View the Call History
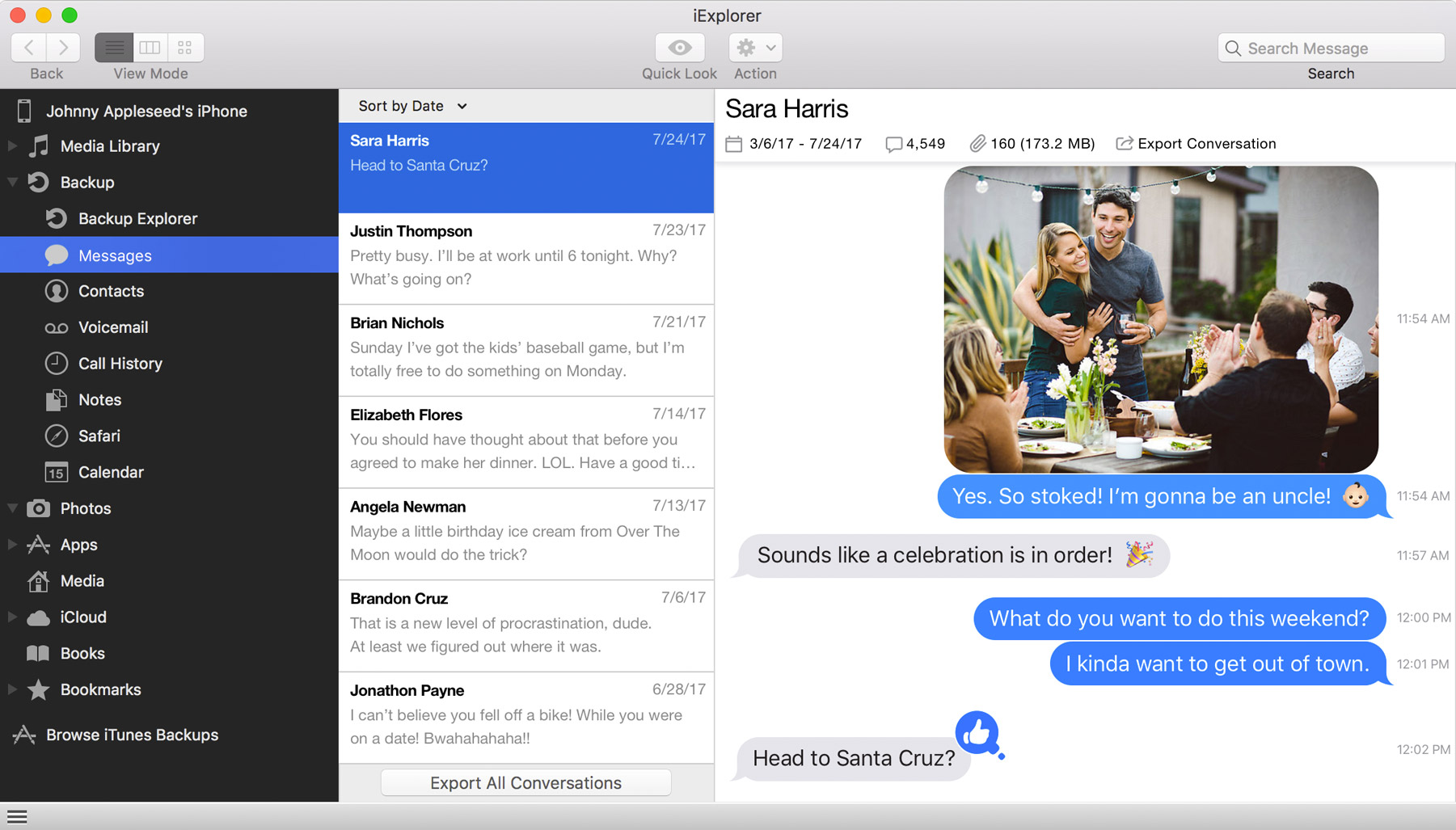 tap(120, 363)
